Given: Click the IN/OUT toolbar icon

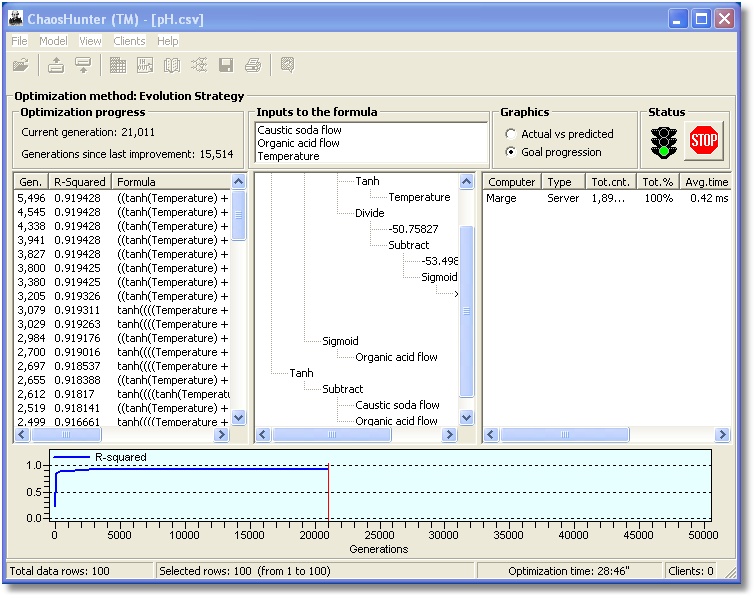Looking at the screenshot, I should click(145, 65).
